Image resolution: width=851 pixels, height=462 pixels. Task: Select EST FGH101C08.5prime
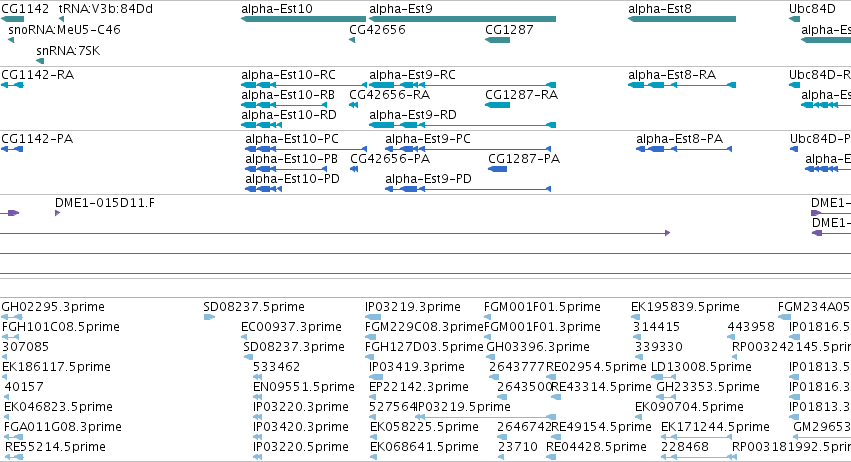(x=11, y=337)
